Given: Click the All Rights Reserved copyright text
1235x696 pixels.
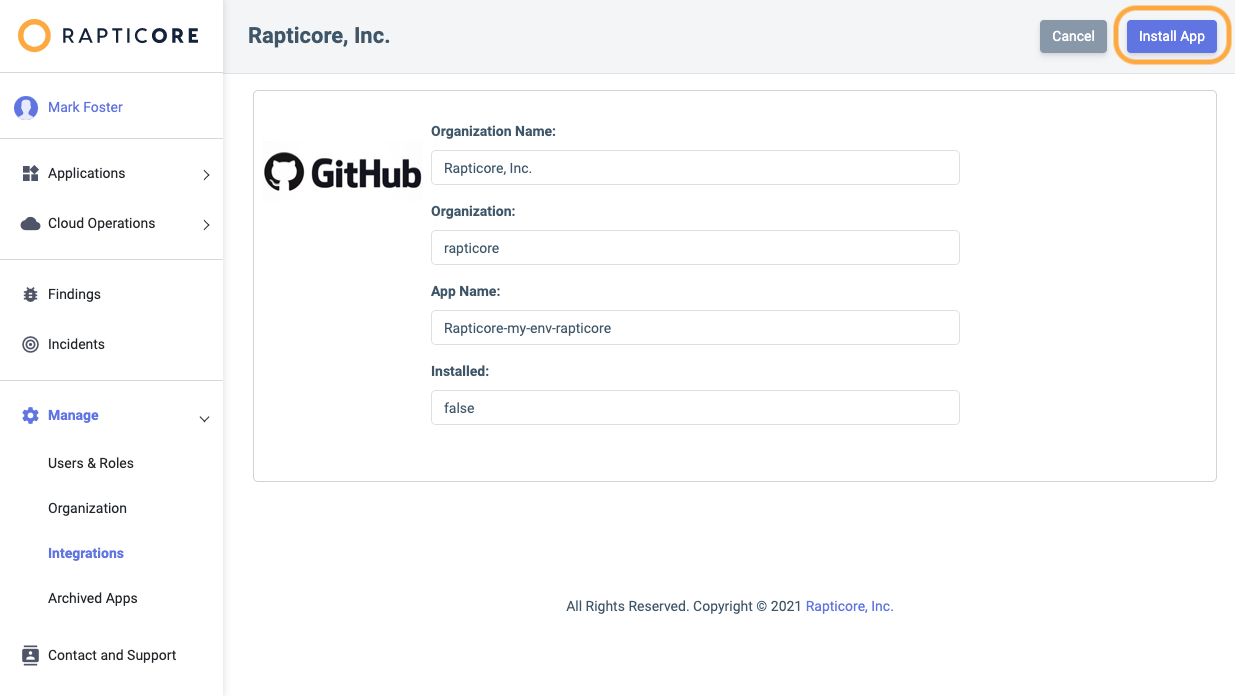Looking at the screenshot, I should pos(684,606).
